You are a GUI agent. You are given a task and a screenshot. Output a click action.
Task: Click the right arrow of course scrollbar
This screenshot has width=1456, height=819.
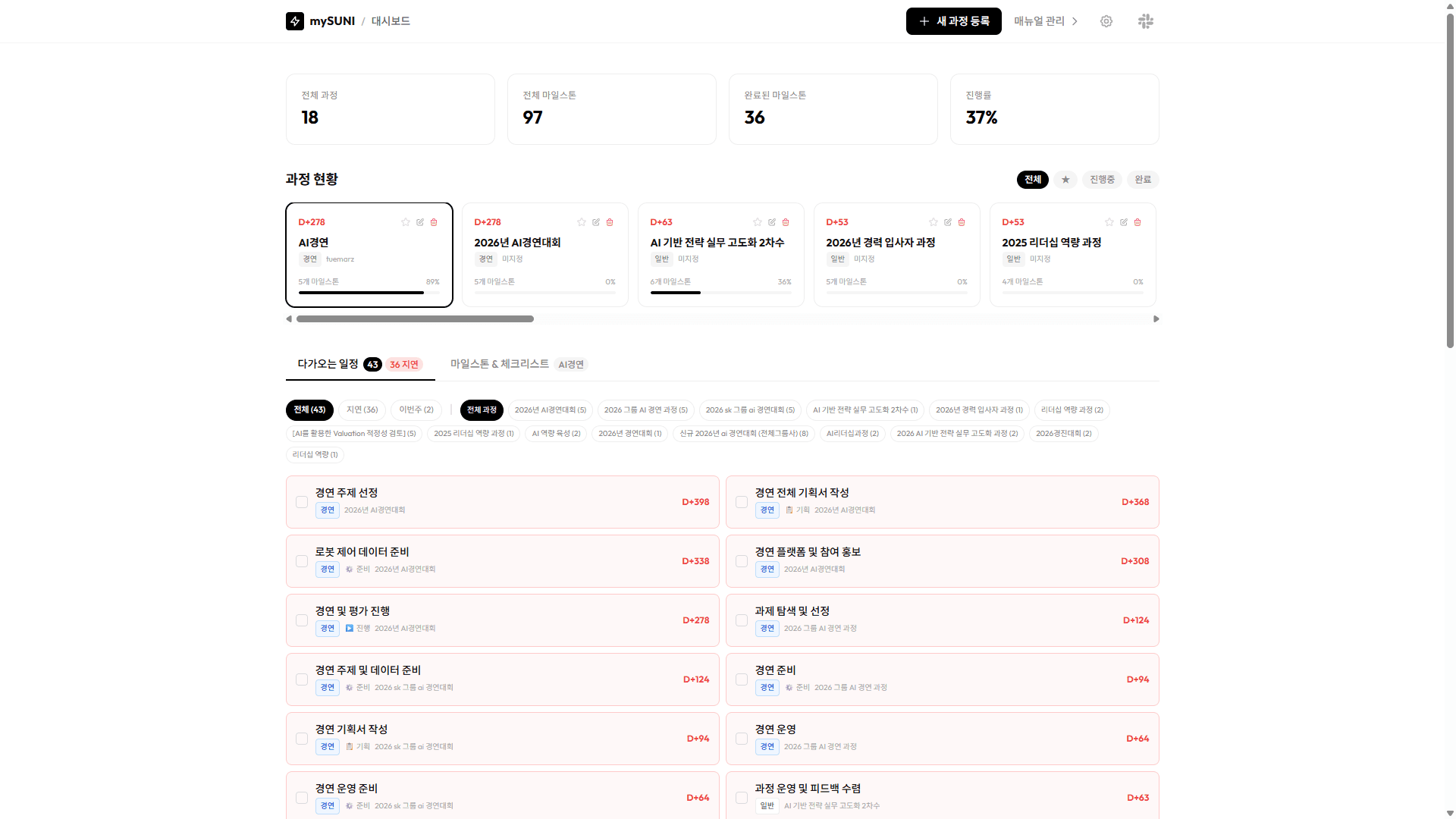1156,319
